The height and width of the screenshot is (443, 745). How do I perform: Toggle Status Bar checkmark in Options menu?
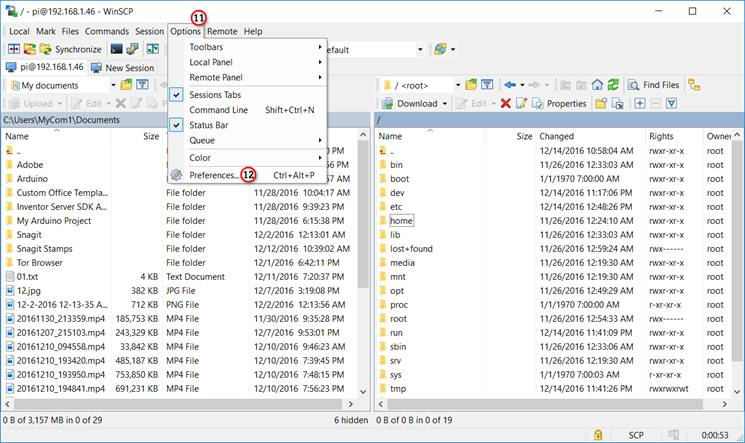point(176,125)
